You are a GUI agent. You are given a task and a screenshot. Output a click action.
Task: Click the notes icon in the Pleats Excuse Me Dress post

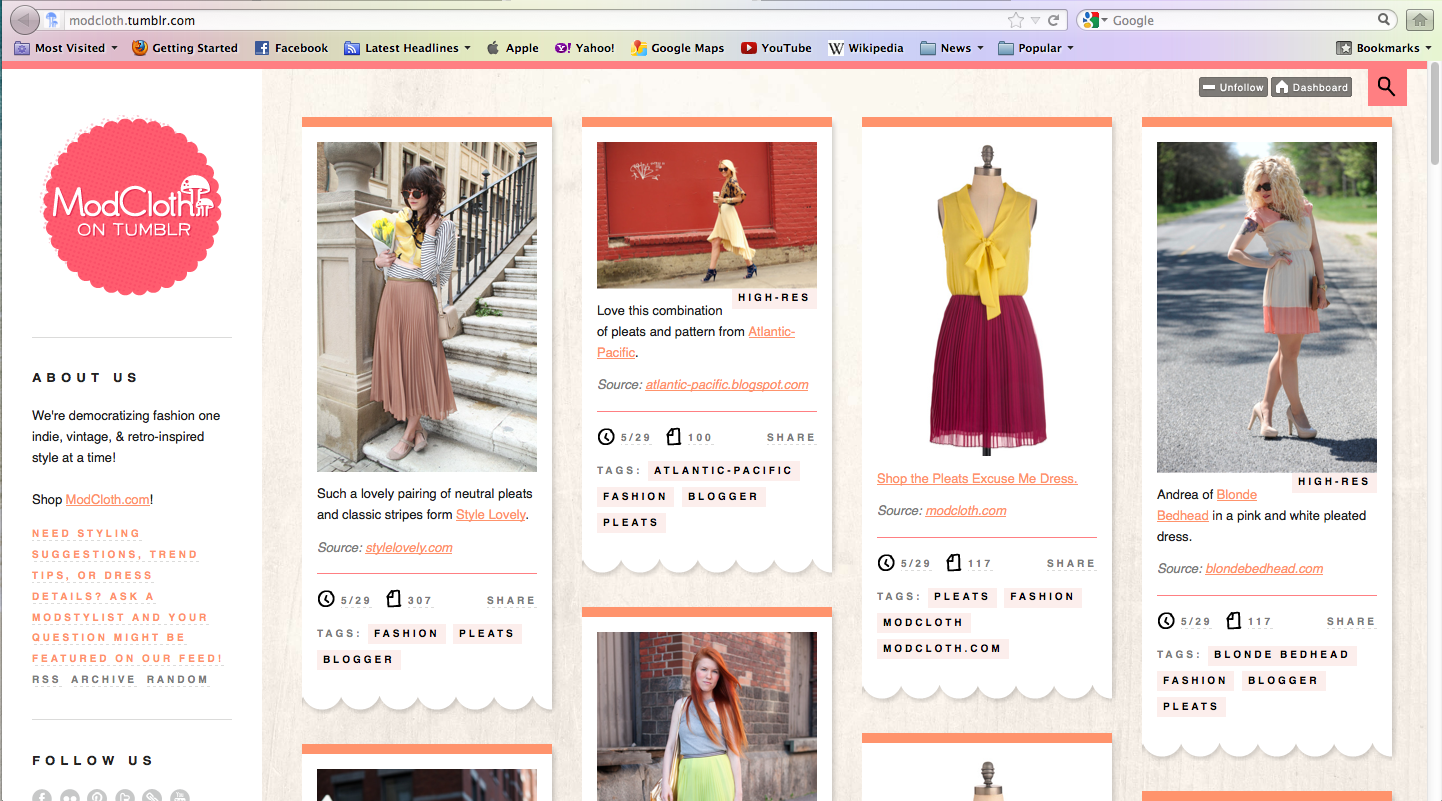953,563
